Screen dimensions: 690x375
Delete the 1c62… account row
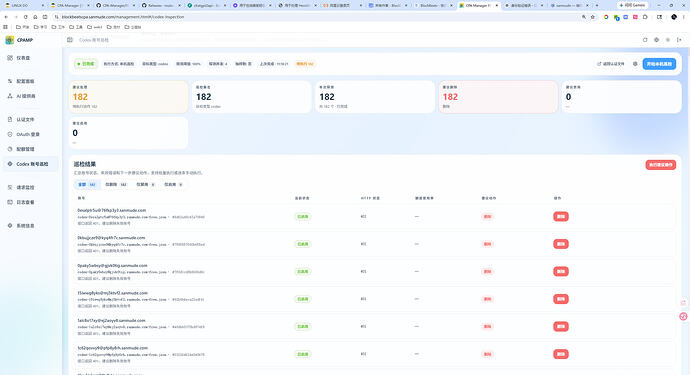[x=561, y=354]
